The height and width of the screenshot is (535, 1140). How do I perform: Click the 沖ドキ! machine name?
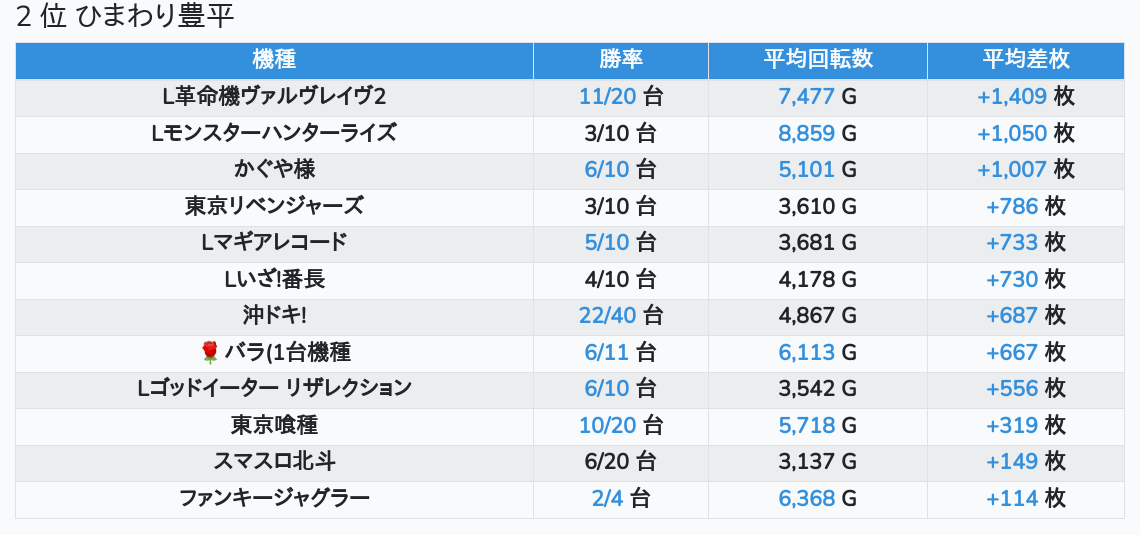tap(274, 316)
